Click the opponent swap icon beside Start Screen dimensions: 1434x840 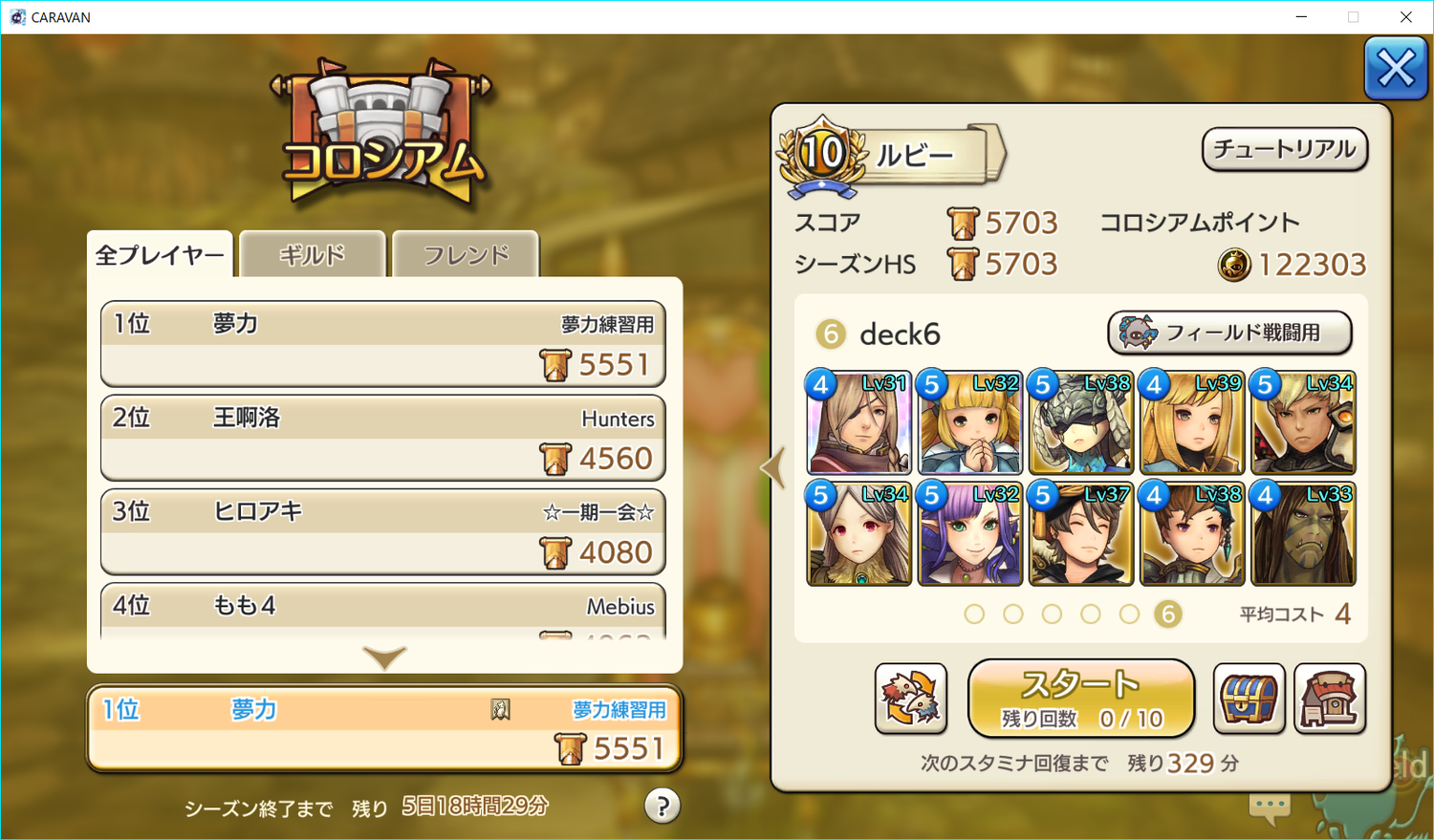click(x=911, y=699)
